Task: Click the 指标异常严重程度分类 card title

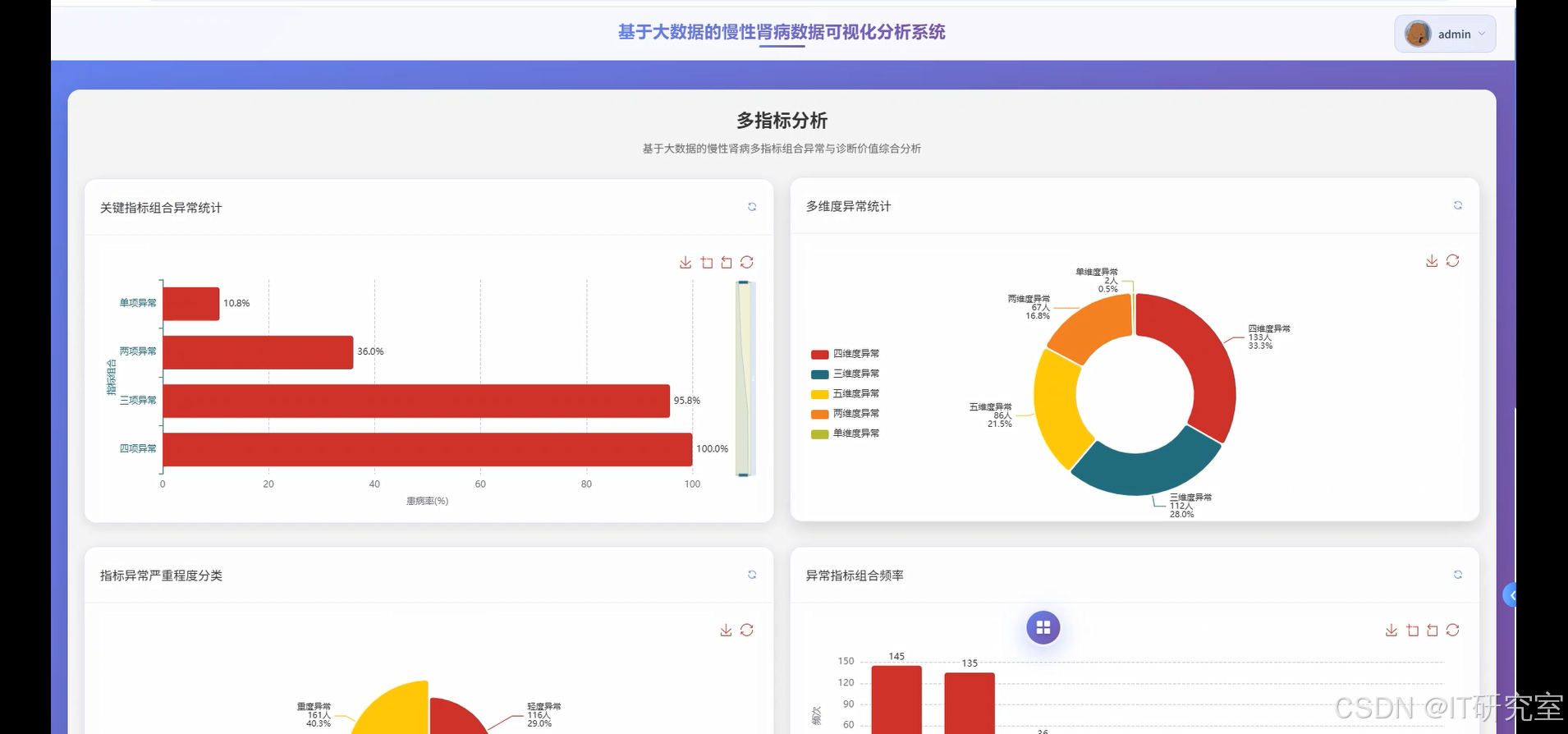Action: tap(161, 576)
